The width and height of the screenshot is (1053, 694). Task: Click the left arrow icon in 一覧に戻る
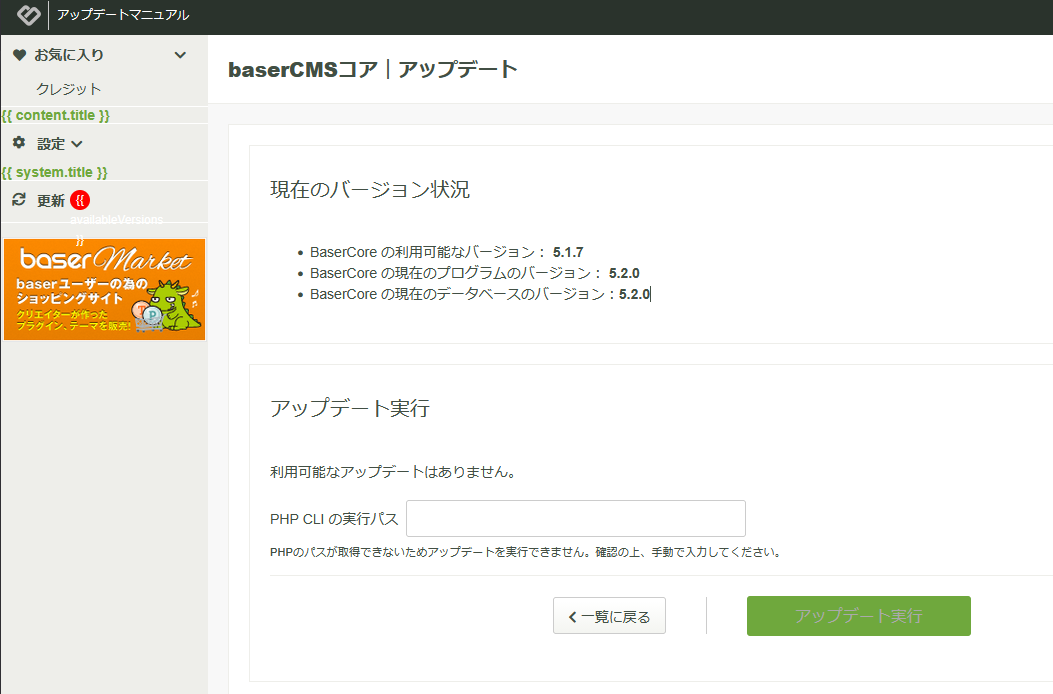click(572, 617)
